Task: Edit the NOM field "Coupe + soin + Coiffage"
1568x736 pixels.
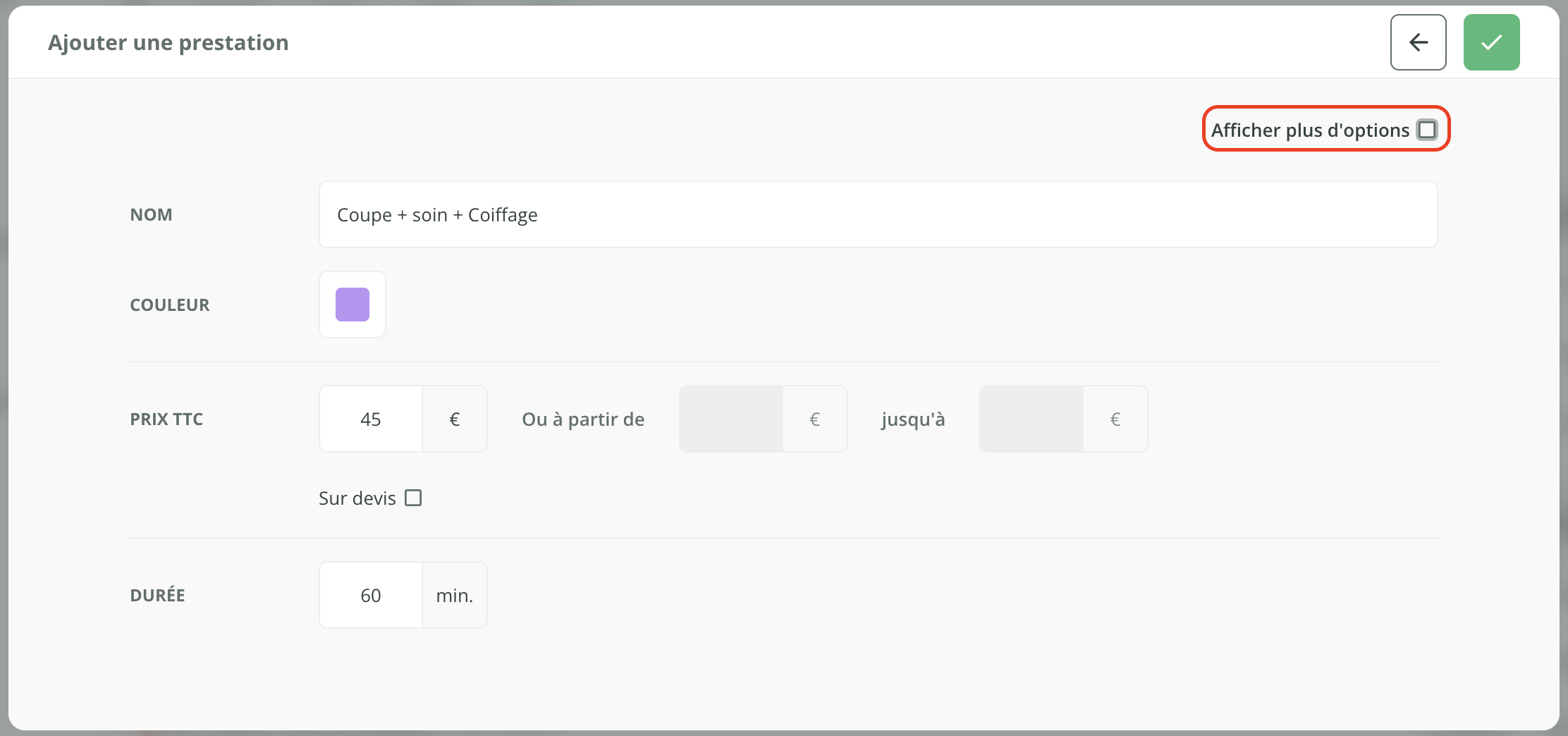Action: pos(878,214)
